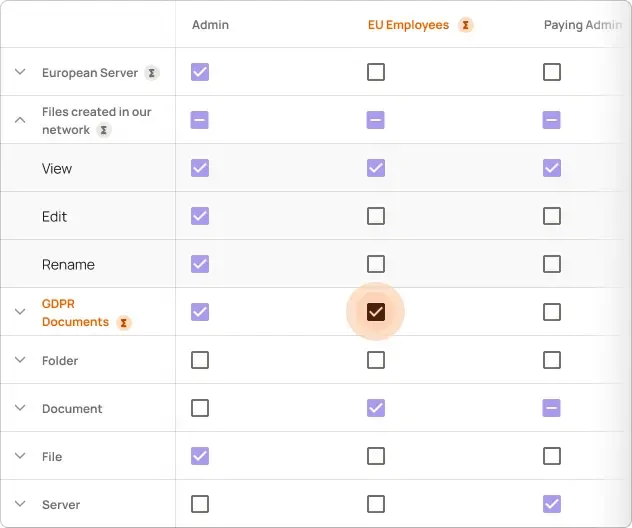Click the EU Employees column title
This screenshot has height=528, width=632.
[408, 24]
